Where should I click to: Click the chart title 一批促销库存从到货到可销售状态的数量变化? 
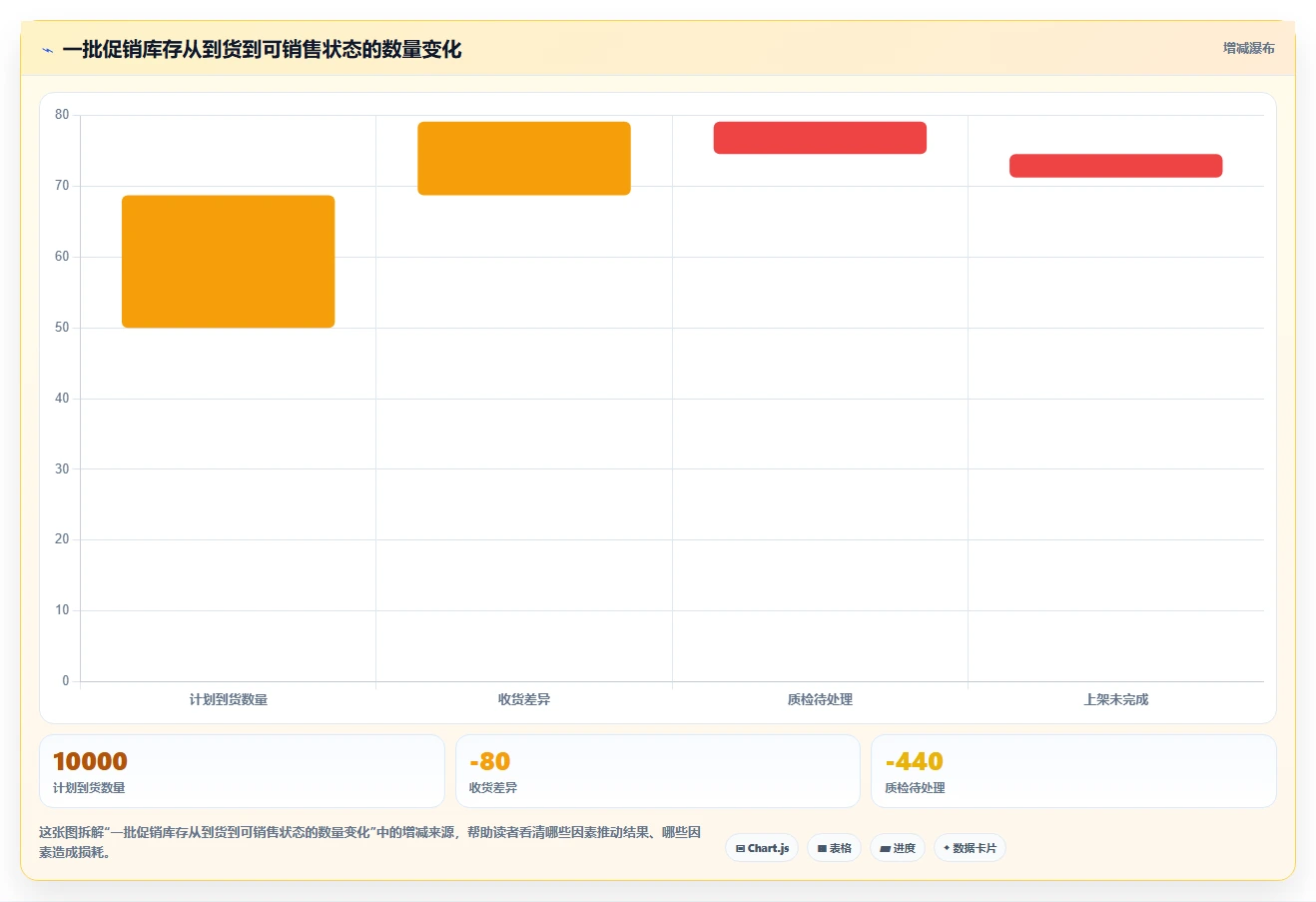coord(262,50)
